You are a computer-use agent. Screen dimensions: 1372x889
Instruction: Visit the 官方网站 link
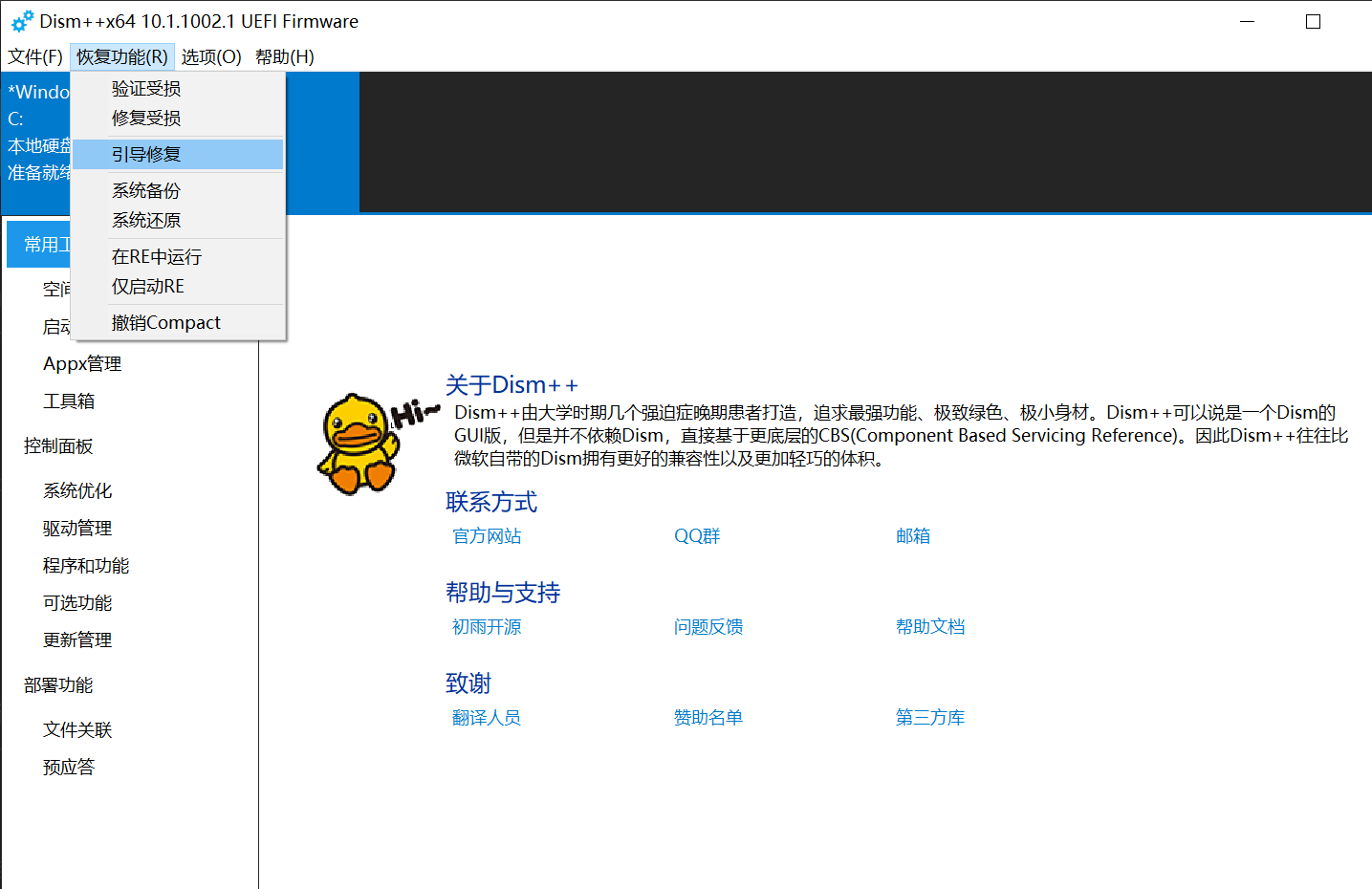pos(486,535)
